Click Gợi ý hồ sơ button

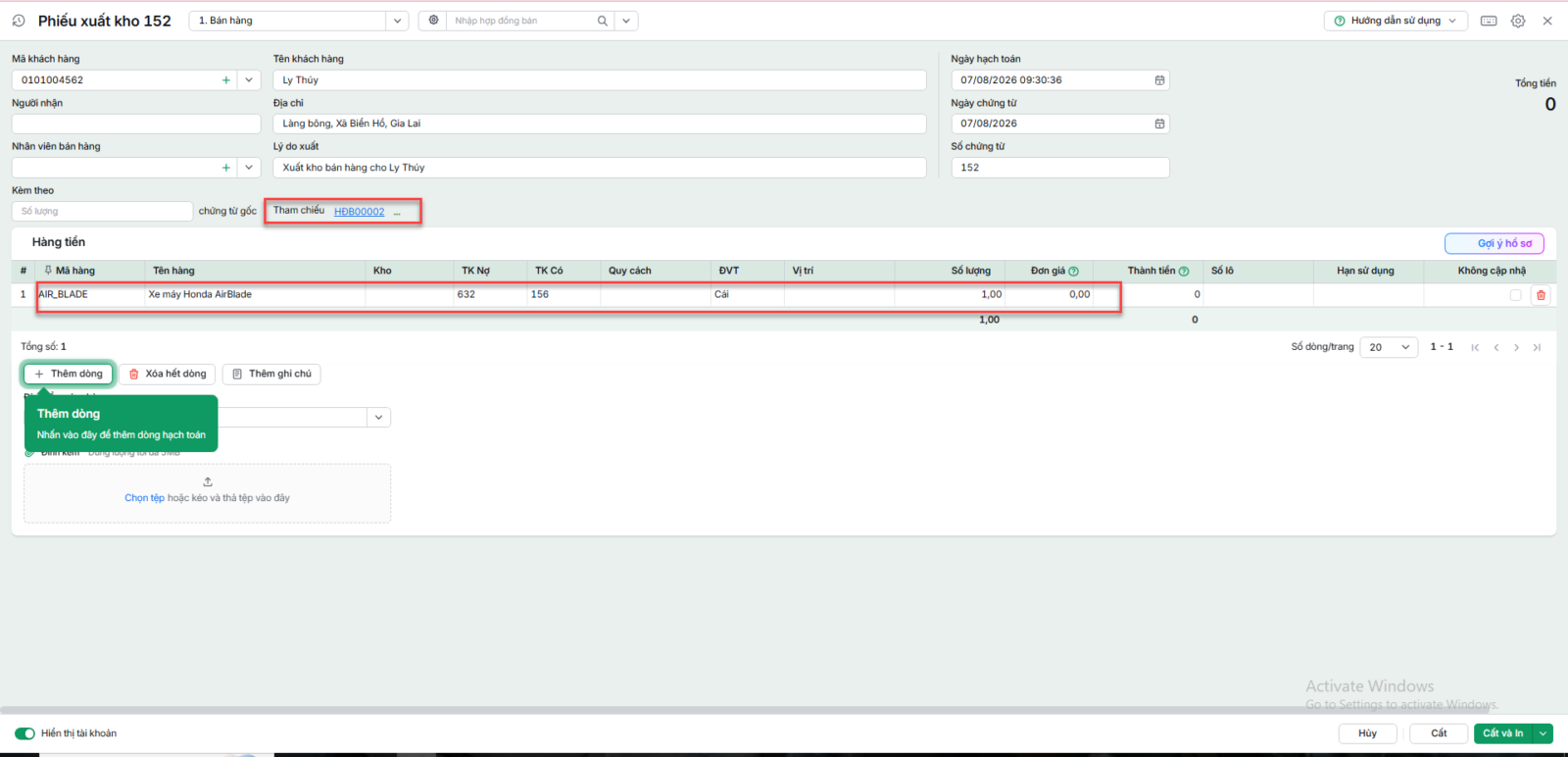pos(1494,243)
